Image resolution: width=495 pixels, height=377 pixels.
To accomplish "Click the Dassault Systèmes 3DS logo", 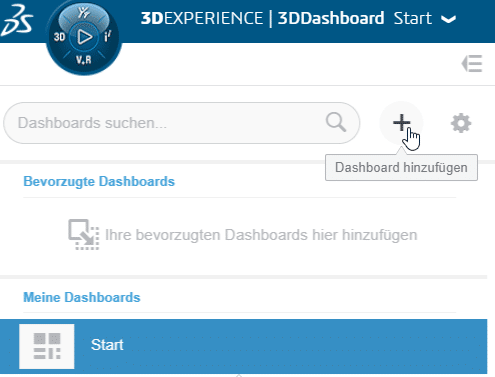I will pos(17,21).
